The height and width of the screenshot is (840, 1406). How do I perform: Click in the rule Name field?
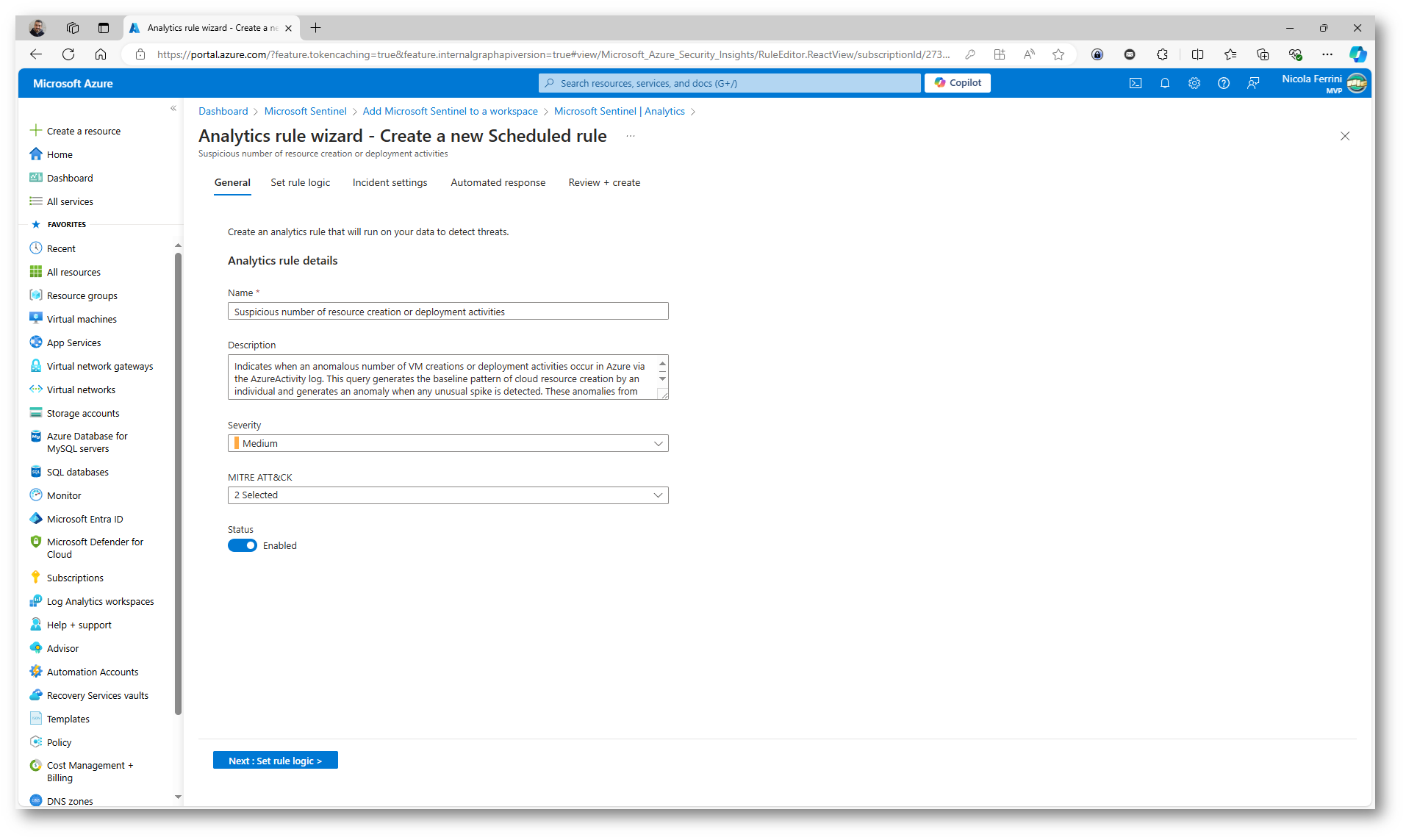pyautogui.click(x=448, y=312)
